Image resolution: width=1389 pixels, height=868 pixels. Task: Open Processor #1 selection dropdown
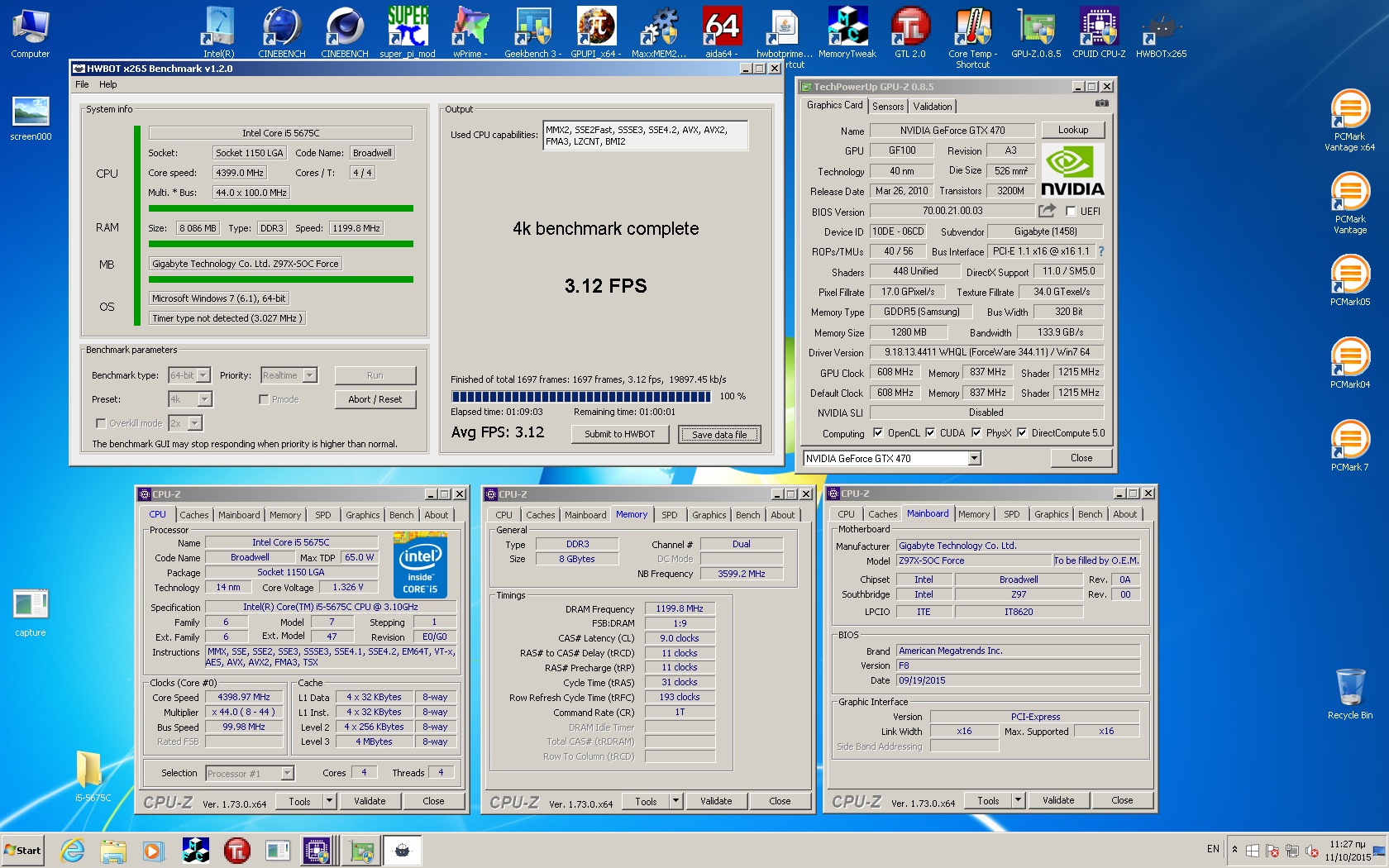pyautogui.click(x=250, y=774)
